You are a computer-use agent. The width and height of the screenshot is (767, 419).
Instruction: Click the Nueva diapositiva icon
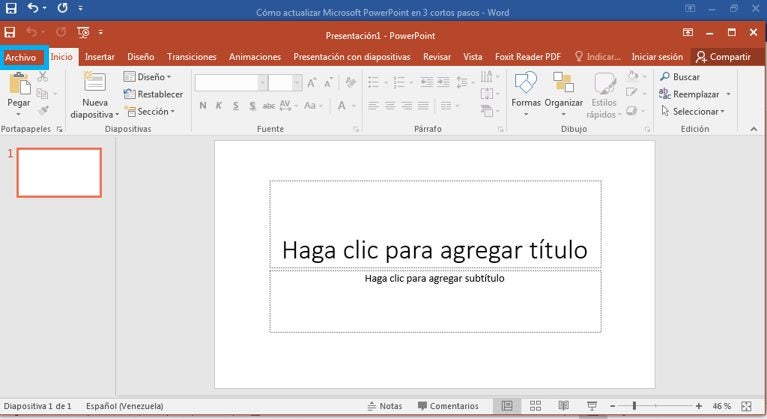94,82
